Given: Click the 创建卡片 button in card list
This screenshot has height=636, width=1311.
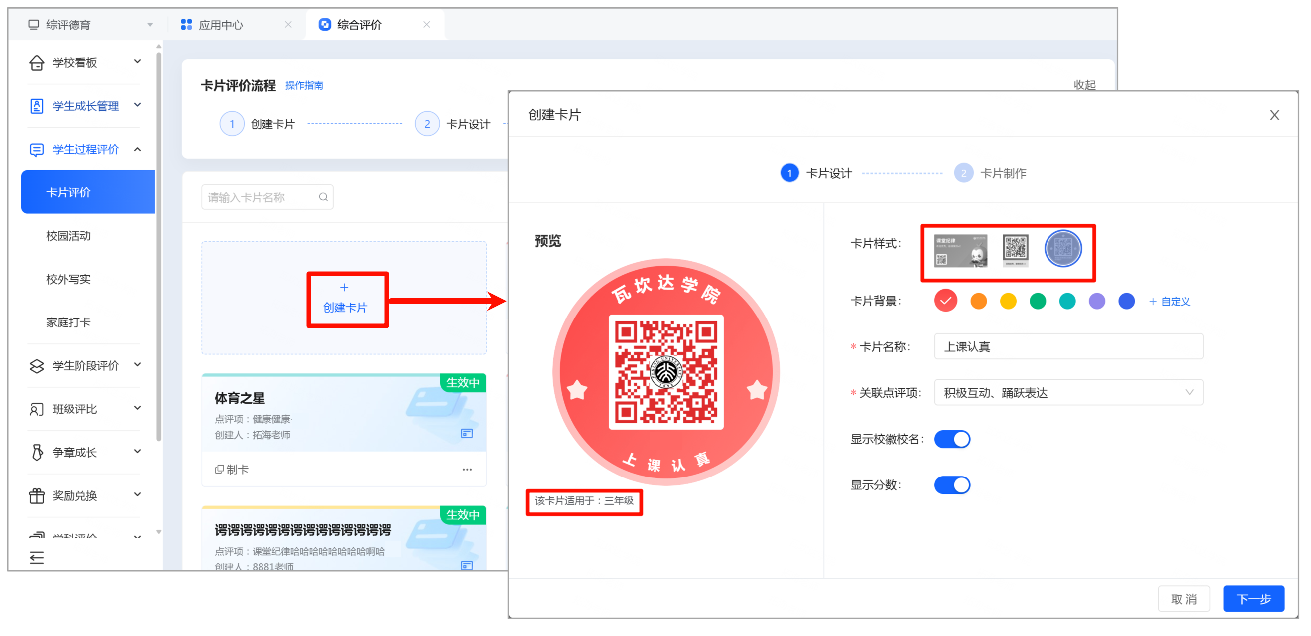Looking at the screenshot, I should click(x=344, y=298).
